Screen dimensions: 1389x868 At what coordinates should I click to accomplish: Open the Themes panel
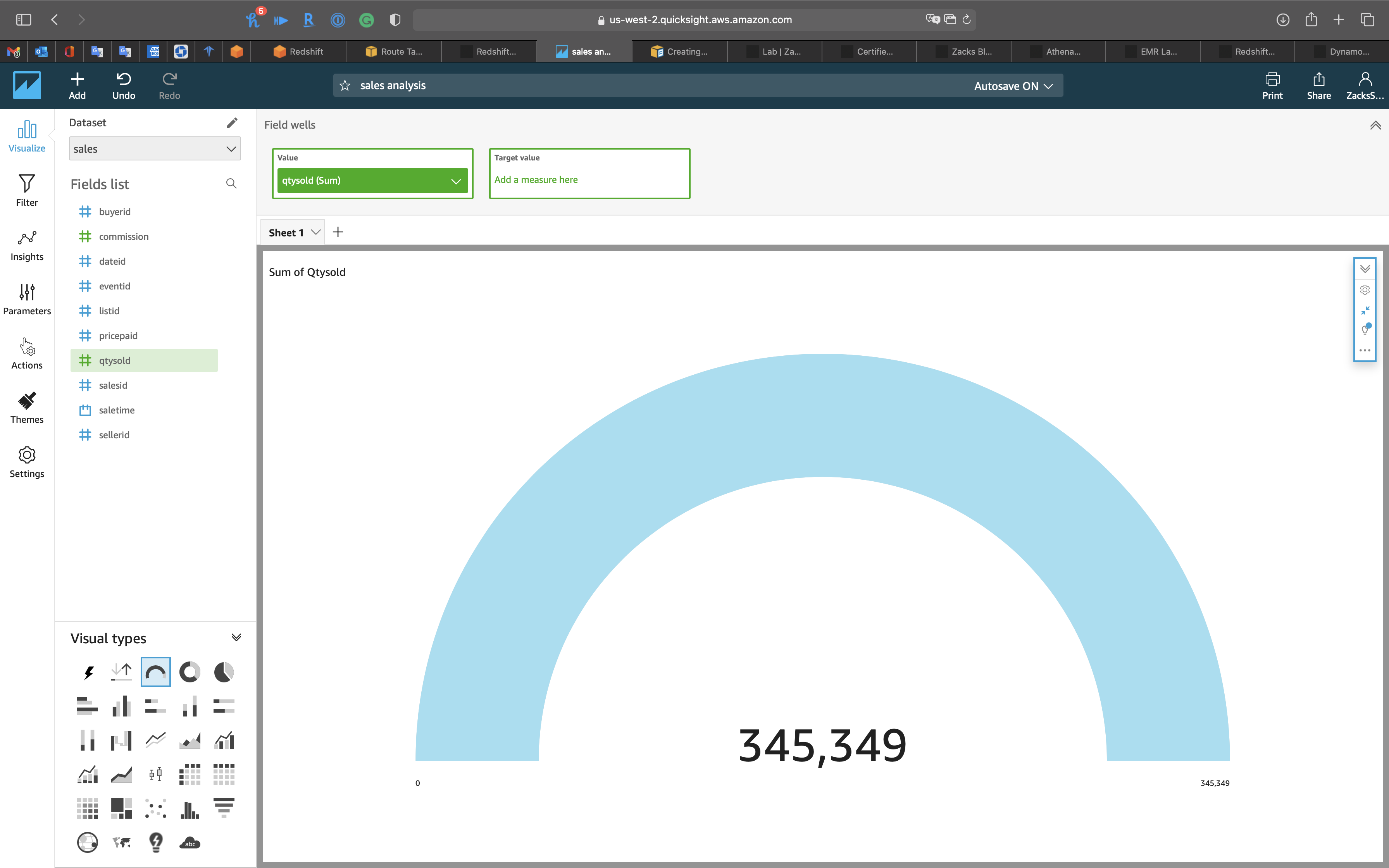click(27, 407)
